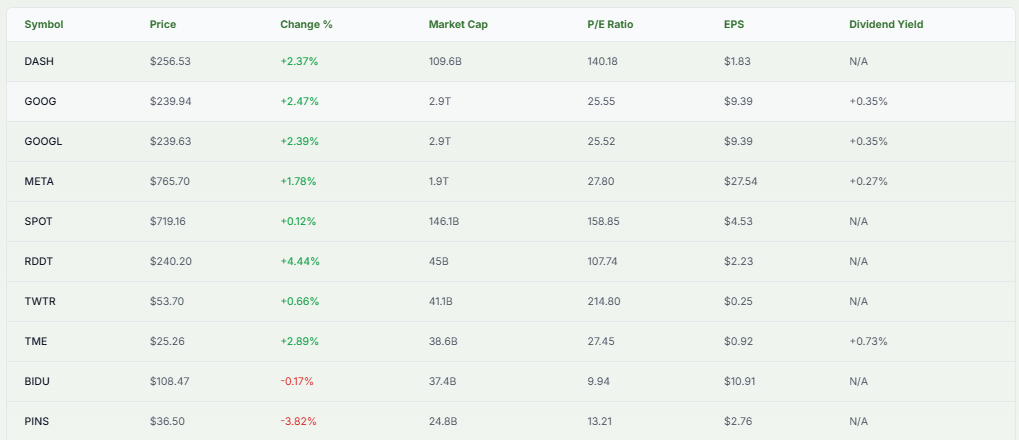This screenshot has height=440, width=1019.
Task: Click the Dividend Yield column header
Action: click(886, 24)
